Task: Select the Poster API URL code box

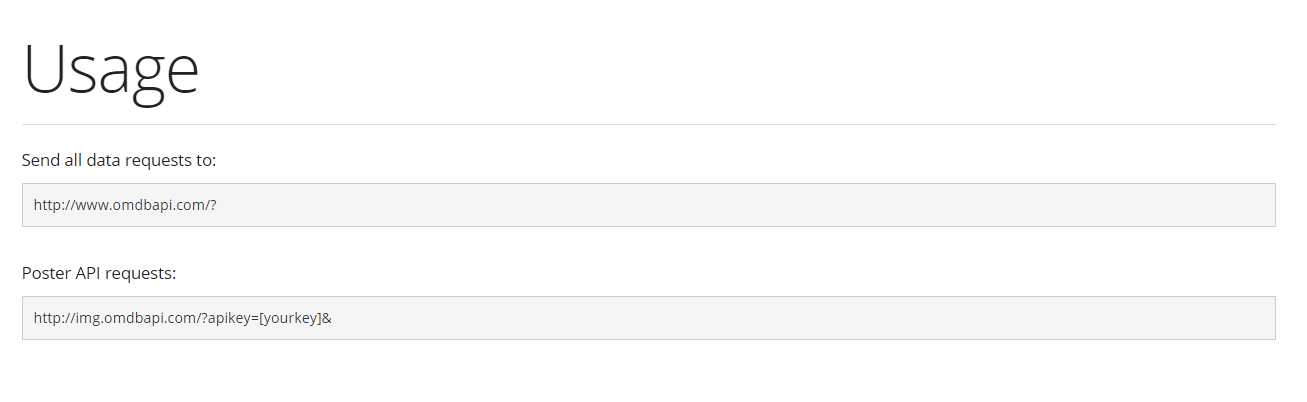Action: [648, 318]
